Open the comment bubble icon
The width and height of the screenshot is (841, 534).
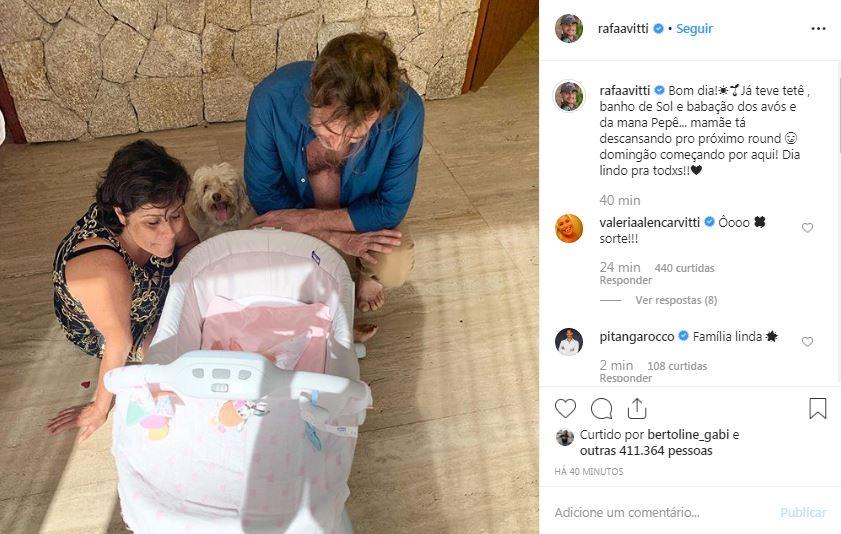click(x=601, y=408)
